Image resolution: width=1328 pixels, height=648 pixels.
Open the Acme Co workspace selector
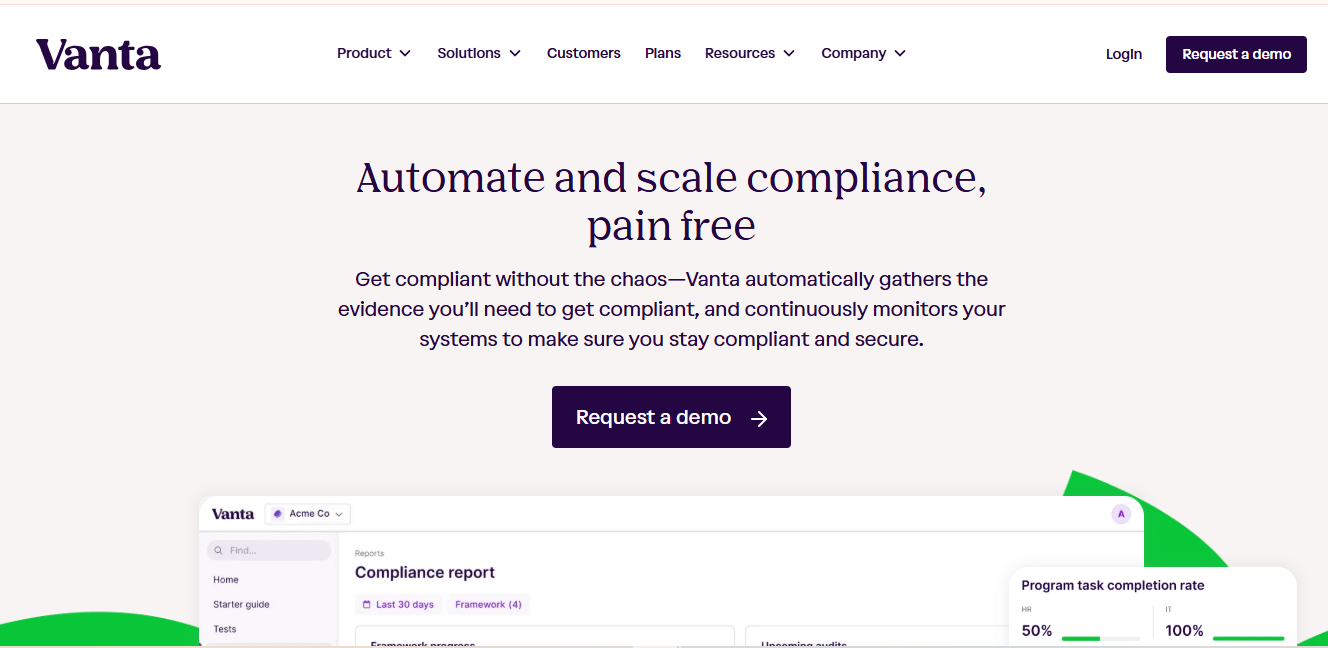click(308, 514)
